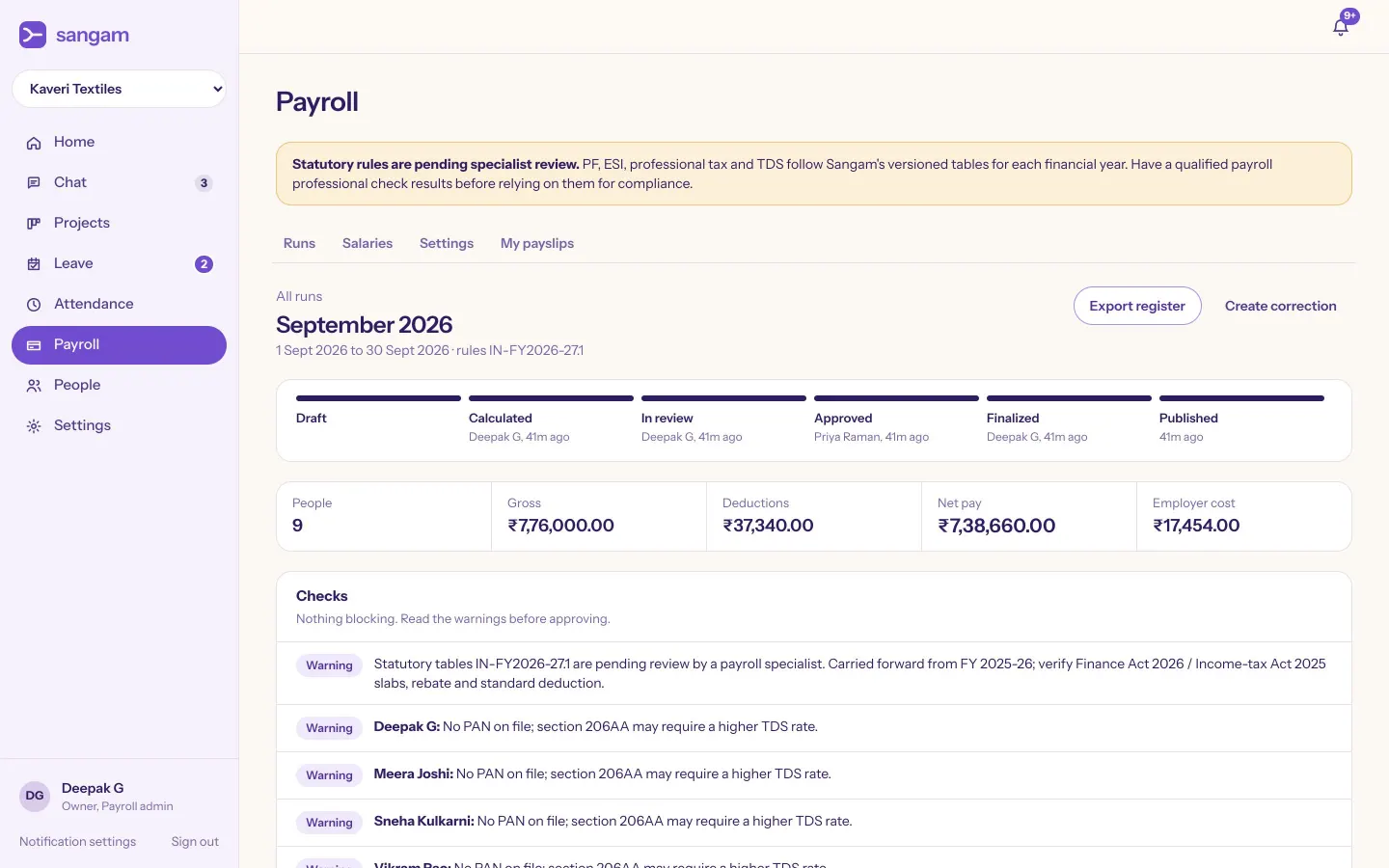Click the People sidebar icon
This screenshot has width=1389, height=868.
click(x=34, y=386)
